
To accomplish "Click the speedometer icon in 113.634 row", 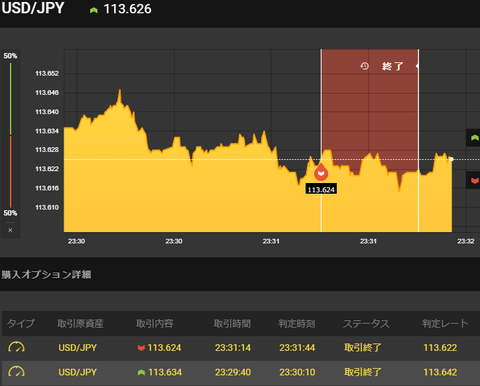I will (16, 372).
